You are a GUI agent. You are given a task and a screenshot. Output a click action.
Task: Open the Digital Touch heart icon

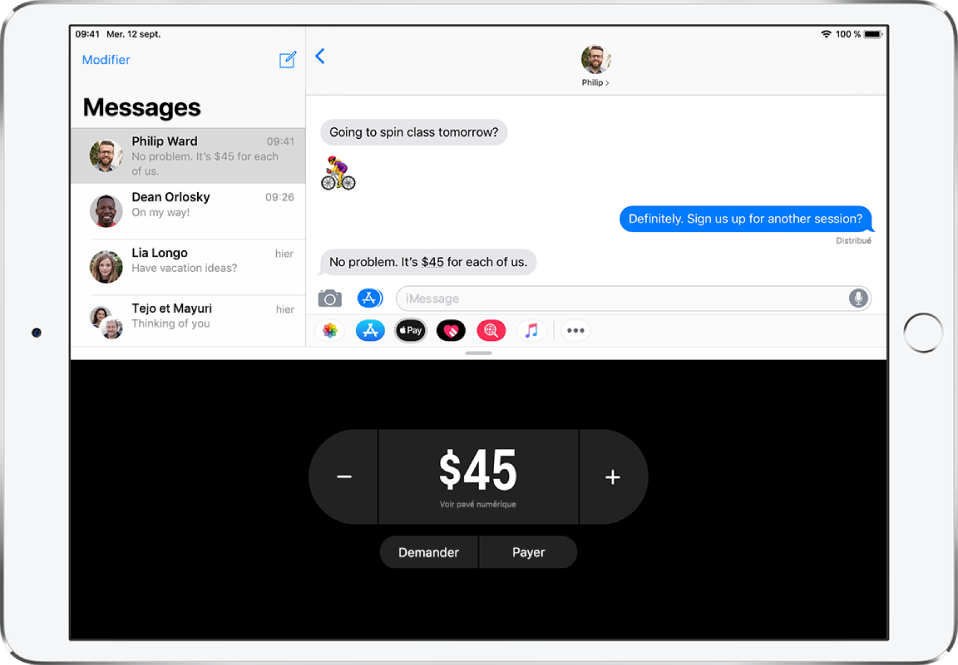451,331
